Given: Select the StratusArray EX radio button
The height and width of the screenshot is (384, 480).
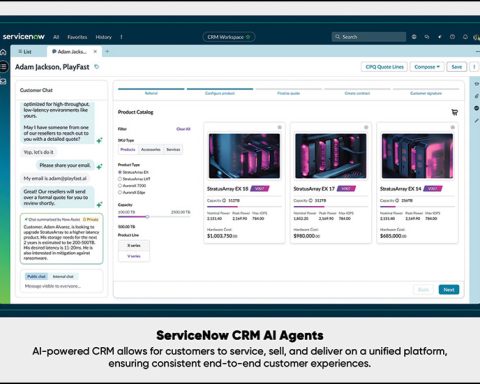Looking at the screenshot, I should [120, 172].
